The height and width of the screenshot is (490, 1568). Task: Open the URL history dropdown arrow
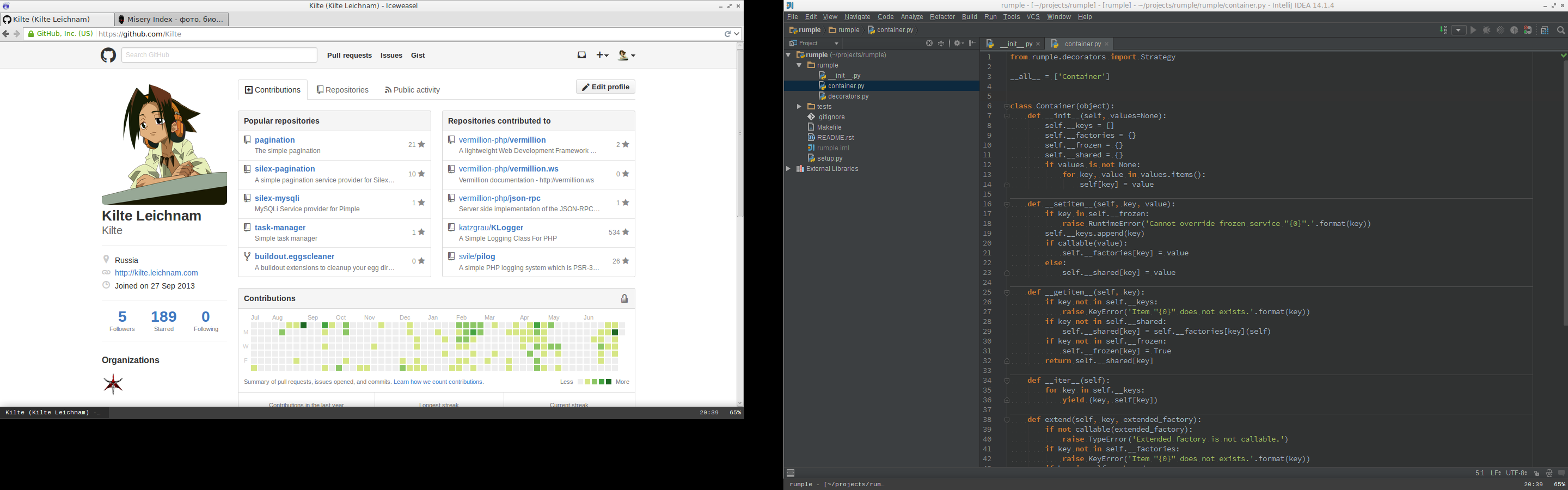(x=737, y=34)
